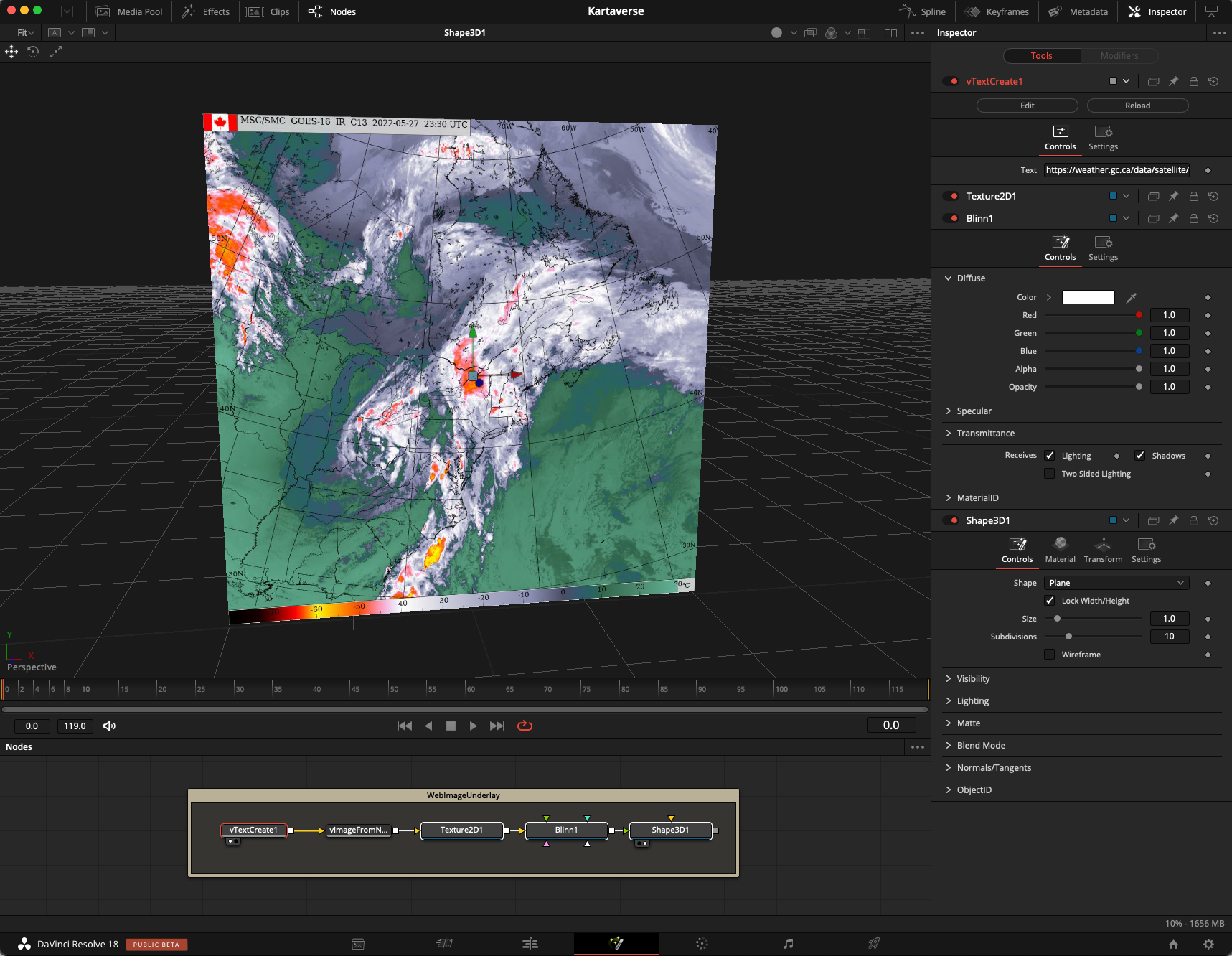Select the viewer move/pan tool icon
1232x956 pixels.
click(11, 52)
